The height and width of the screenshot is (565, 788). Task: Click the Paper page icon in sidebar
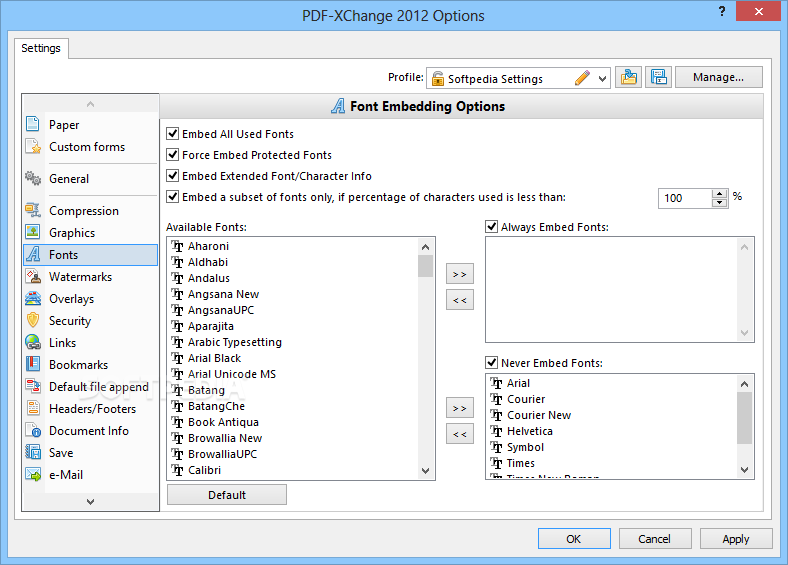(x=33, y=124)
